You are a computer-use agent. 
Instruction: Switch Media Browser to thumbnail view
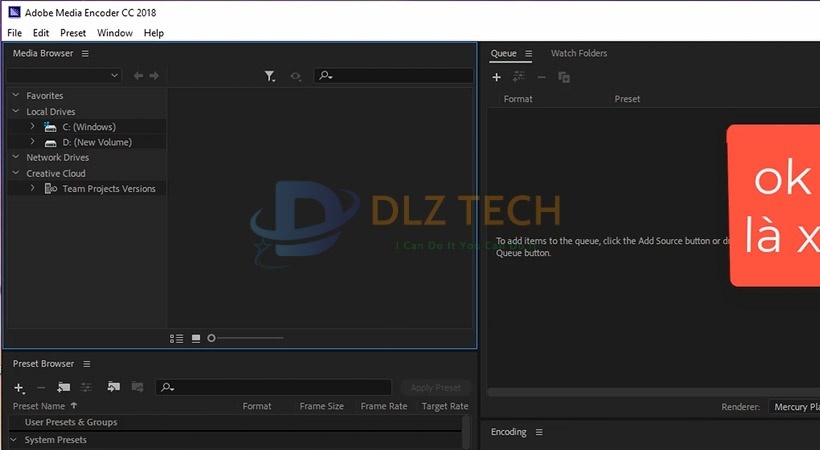click(x=196, y=338)
